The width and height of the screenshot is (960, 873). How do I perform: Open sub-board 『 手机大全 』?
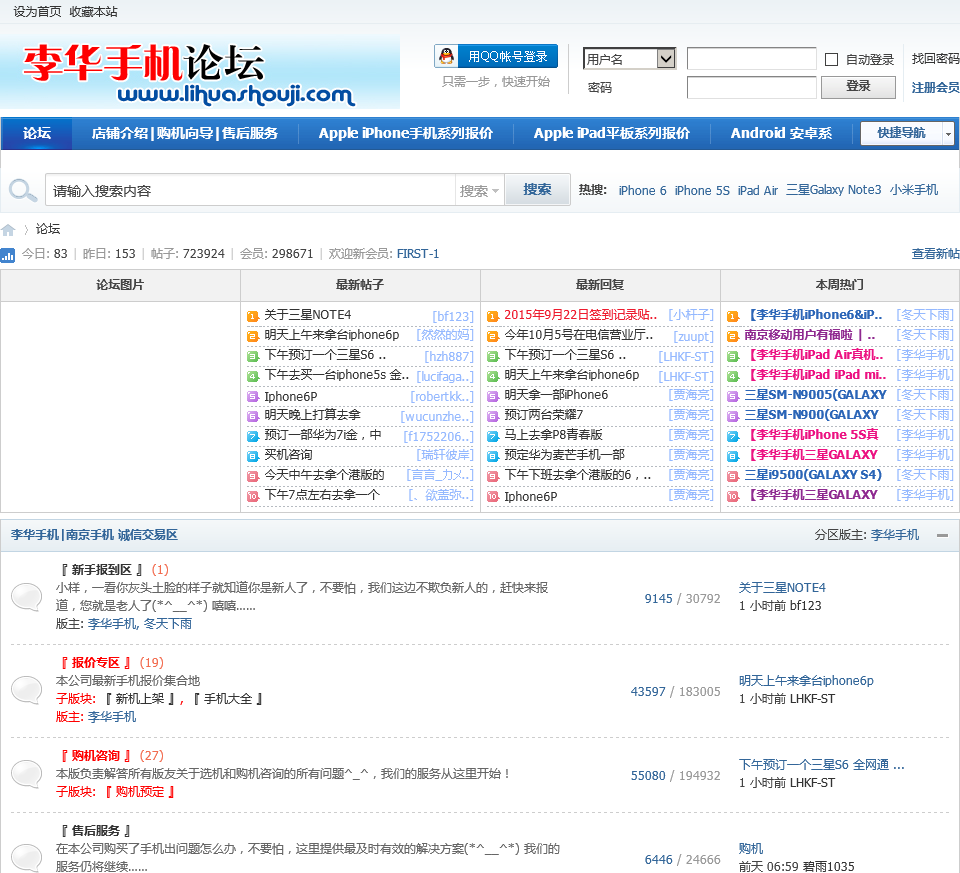[228, 699]
